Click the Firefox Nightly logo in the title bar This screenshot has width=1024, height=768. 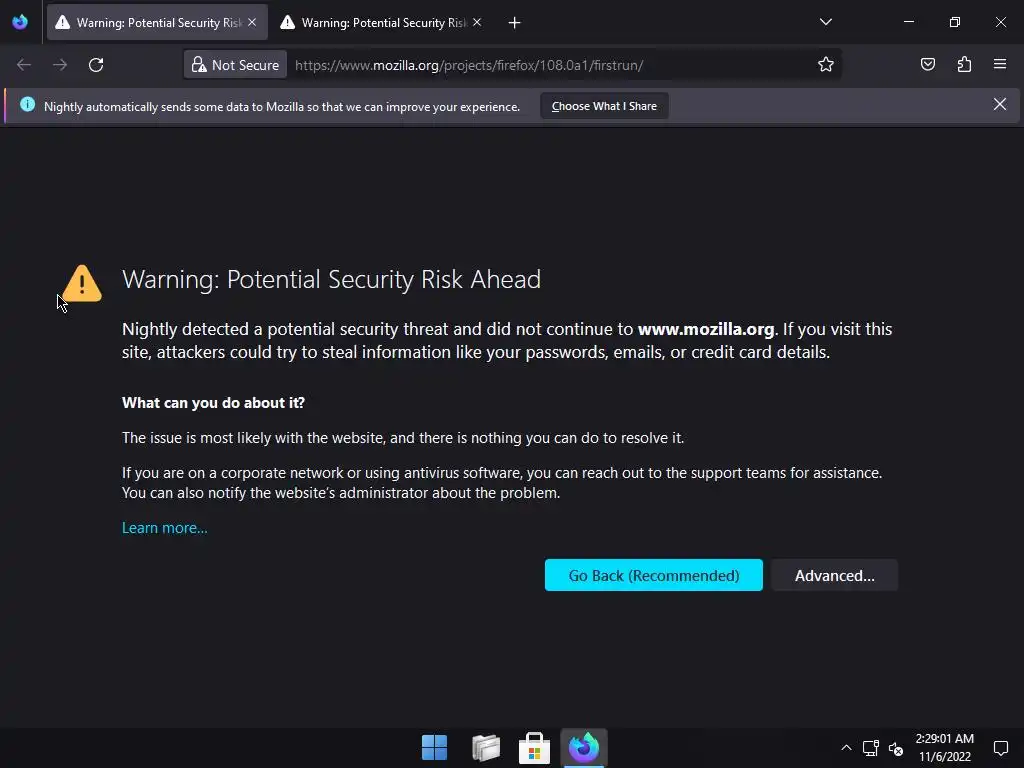coord(20,22)
